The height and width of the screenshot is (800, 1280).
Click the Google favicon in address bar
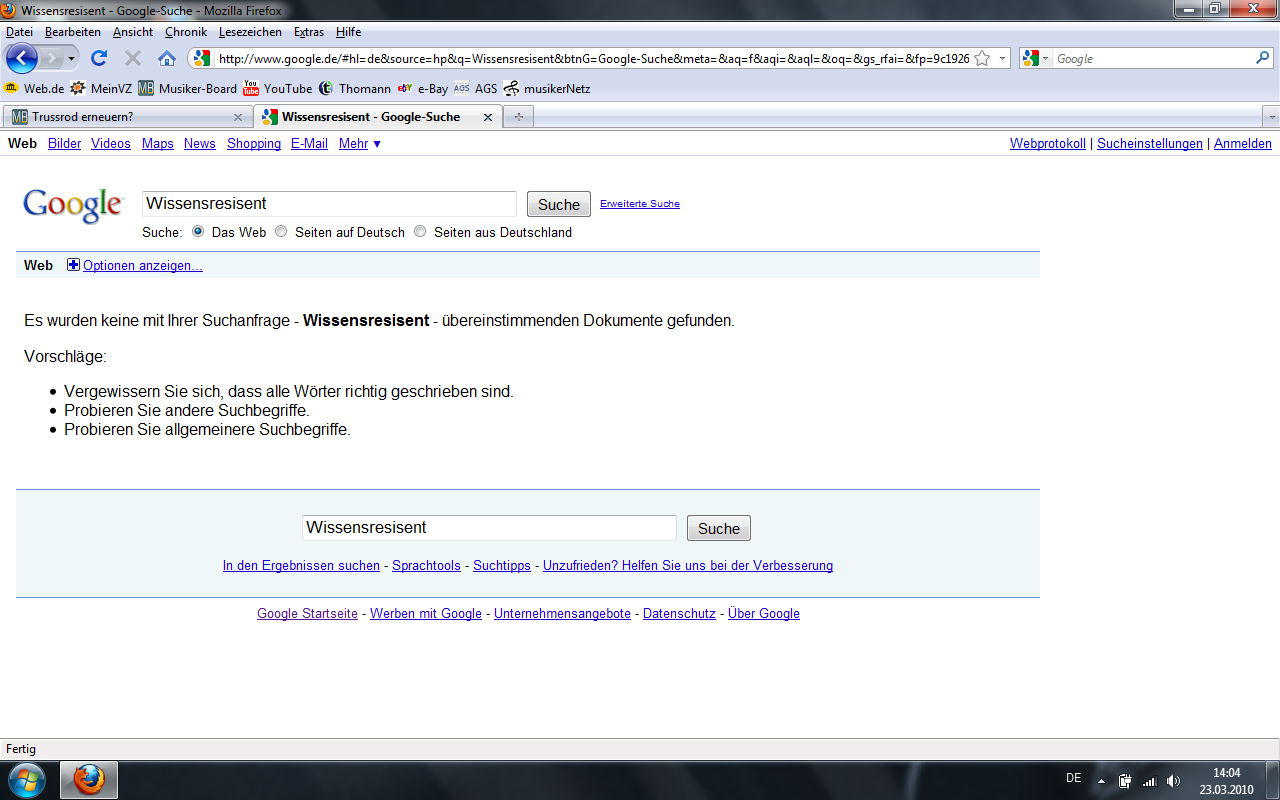[x=202, y=58]
